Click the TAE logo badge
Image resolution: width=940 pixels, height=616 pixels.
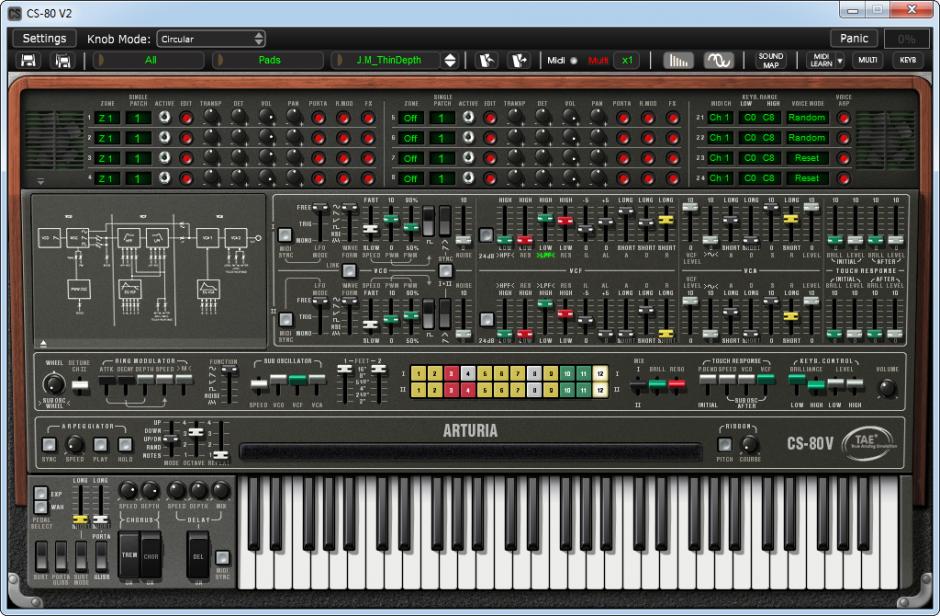[869, 443]
